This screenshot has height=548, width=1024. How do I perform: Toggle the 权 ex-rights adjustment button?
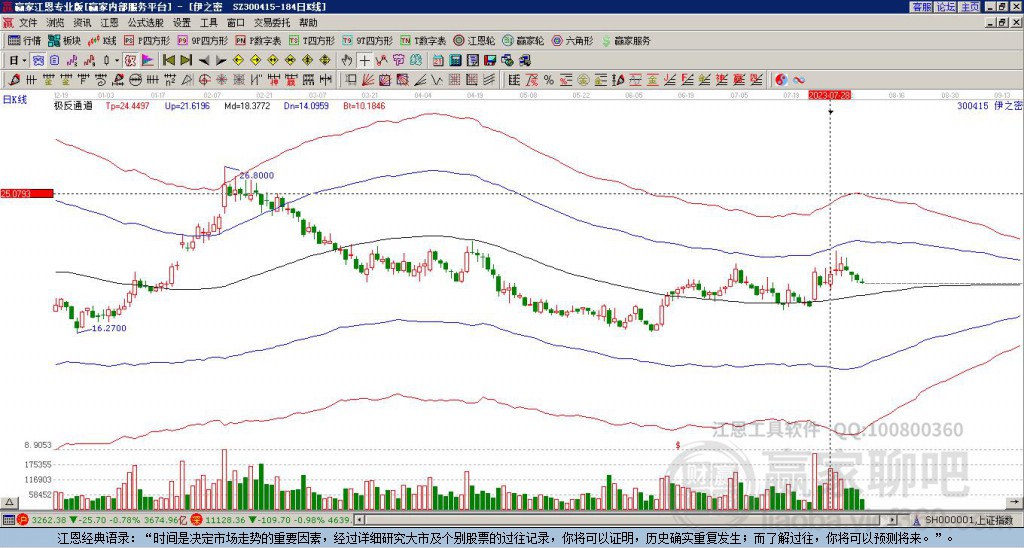pyautogui.click(x=130, y=61)
